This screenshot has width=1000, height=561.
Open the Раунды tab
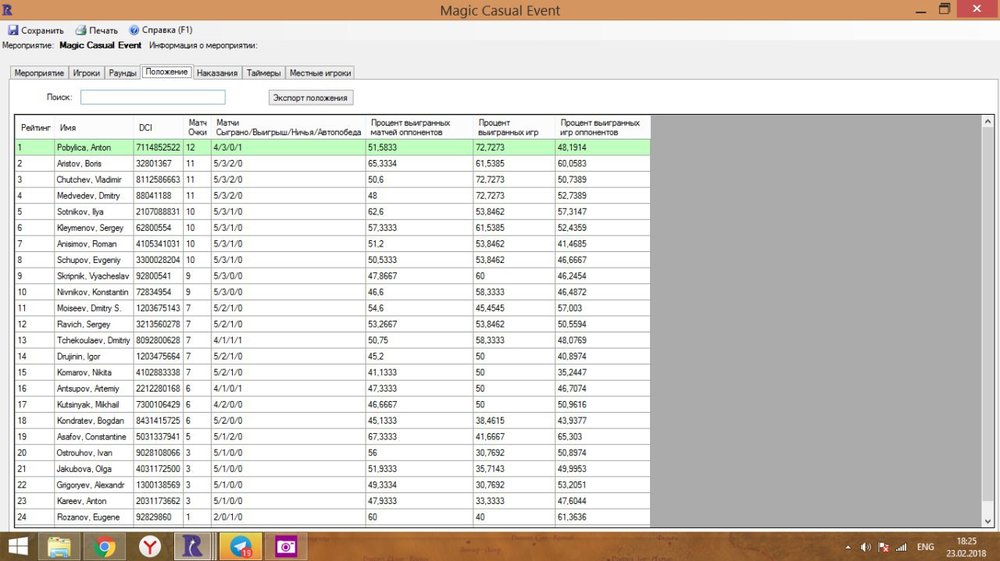(x=122, y=73)
